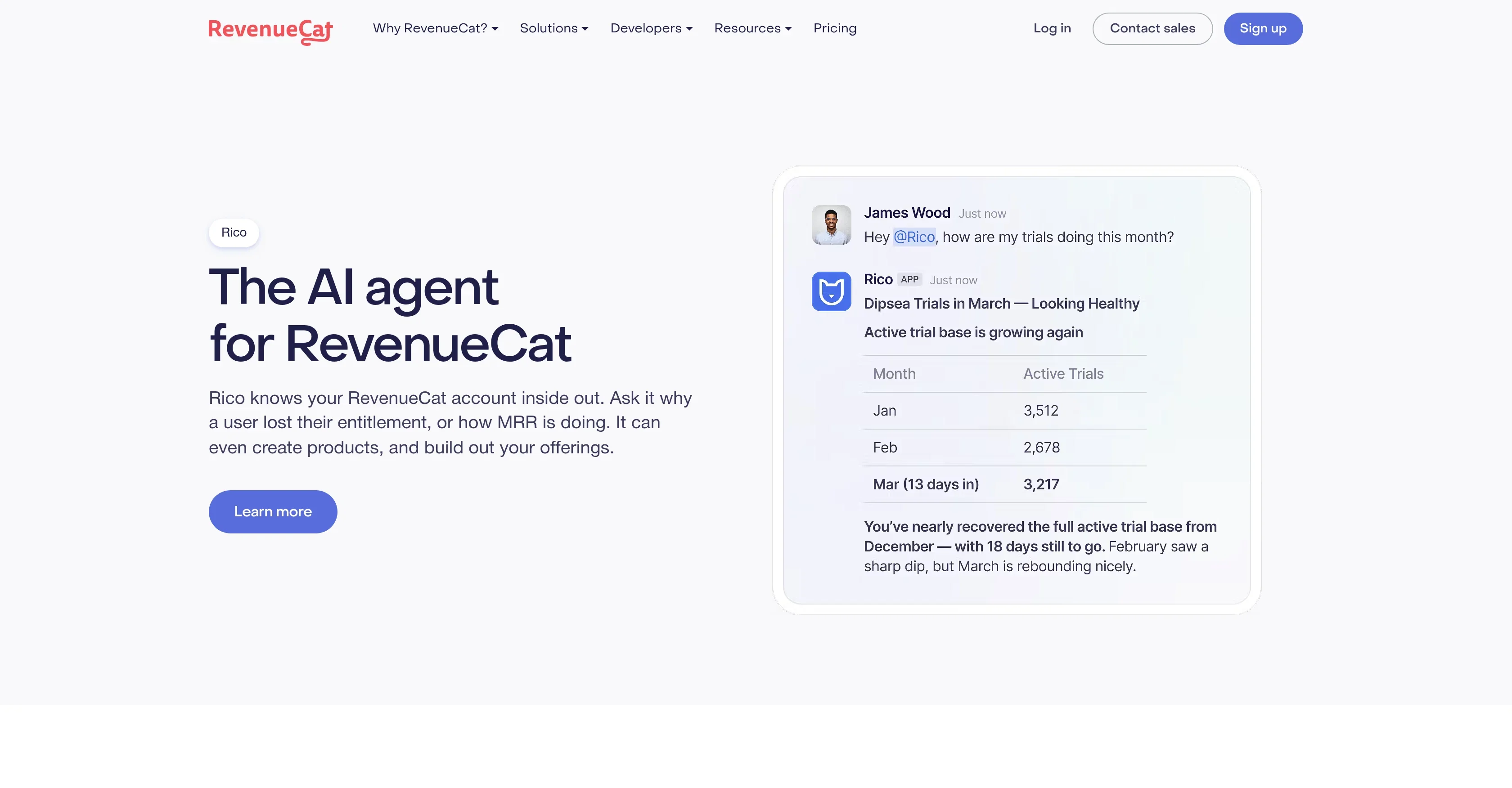Go to the Pricing page

point(835,28)
